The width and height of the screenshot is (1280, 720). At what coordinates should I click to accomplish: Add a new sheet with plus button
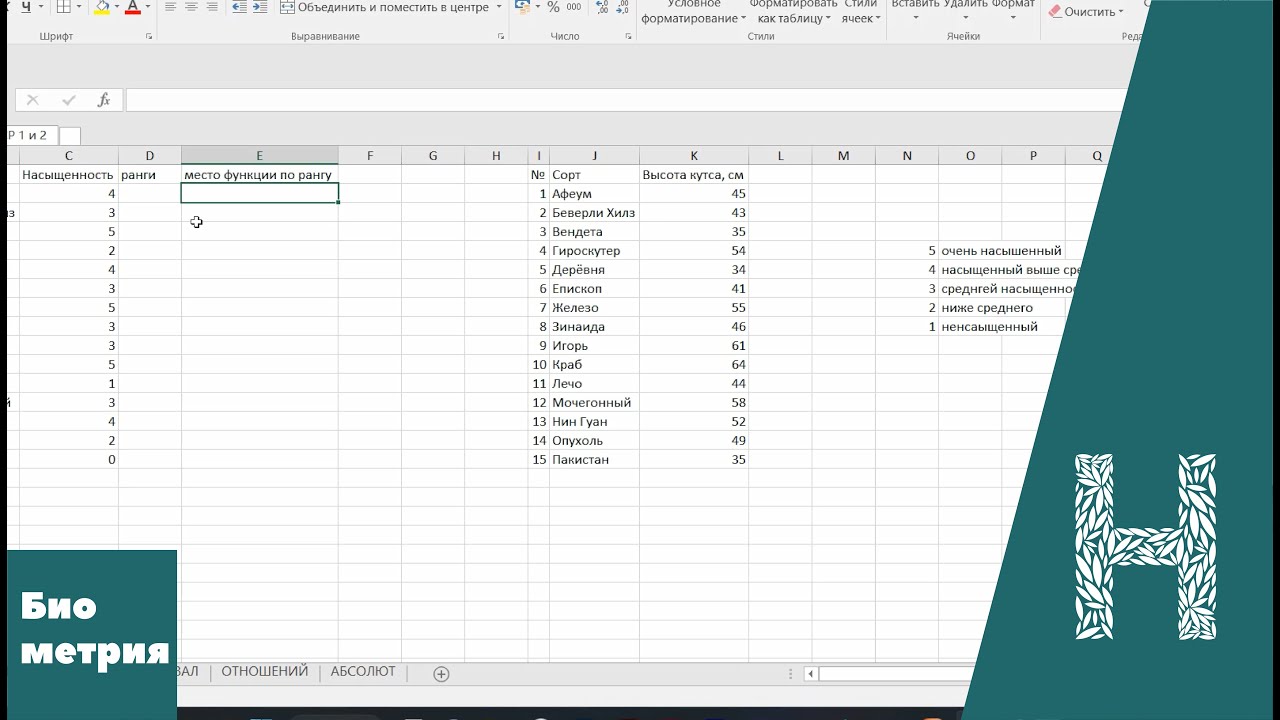441,674
